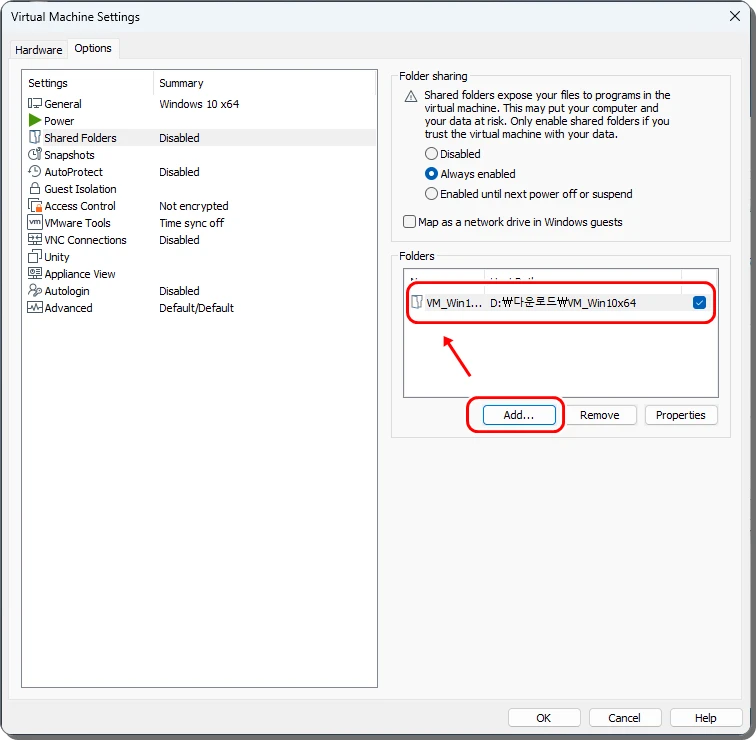Image resolution: width=756 pixels, height=740 pixels.
Task: Select Enabled until next power off option
Action: [431, 194]
